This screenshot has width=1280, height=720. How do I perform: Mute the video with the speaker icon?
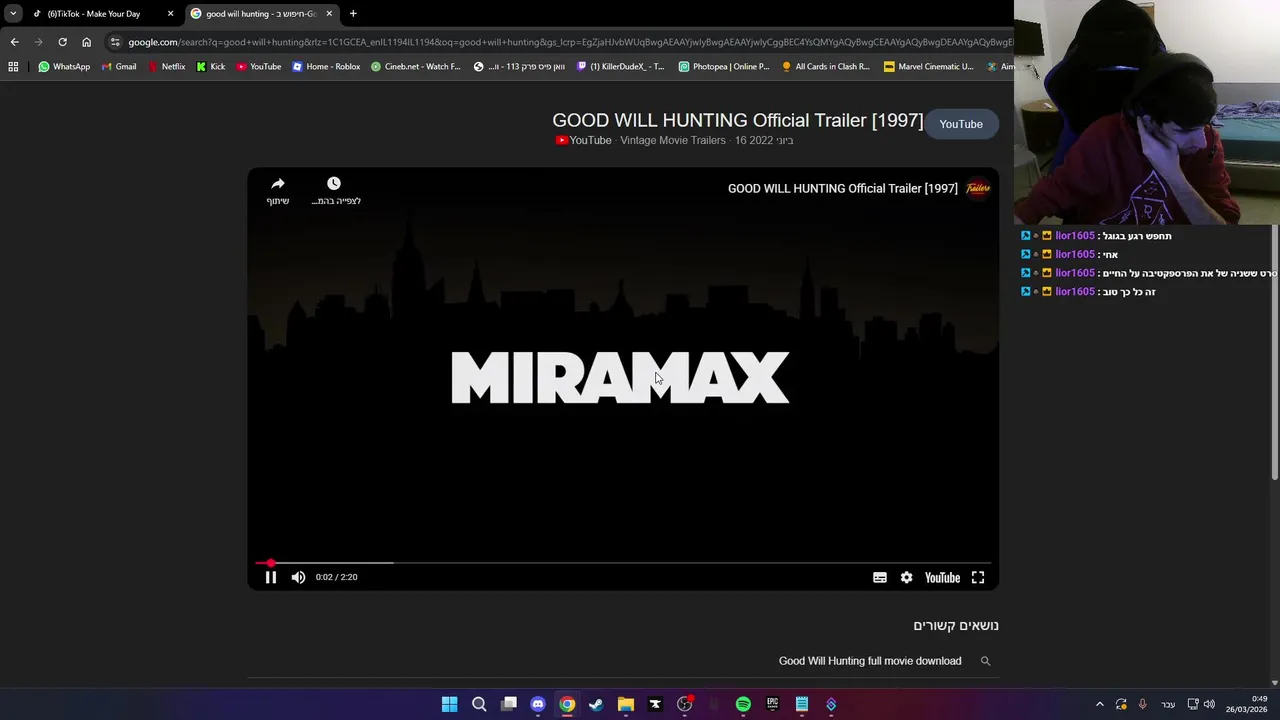tap(298, 577)
